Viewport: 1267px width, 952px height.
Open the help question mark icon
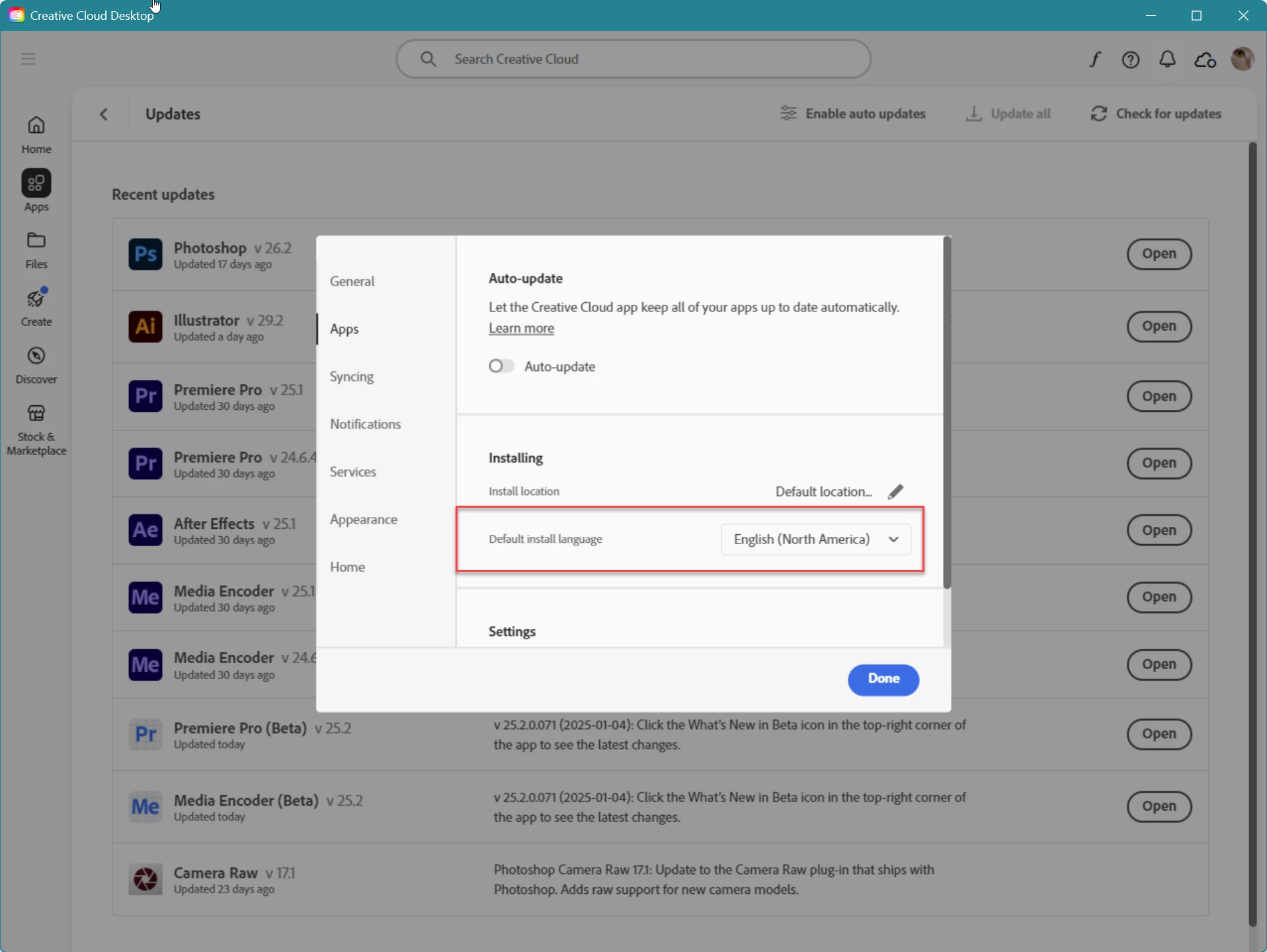point(1131,59)
